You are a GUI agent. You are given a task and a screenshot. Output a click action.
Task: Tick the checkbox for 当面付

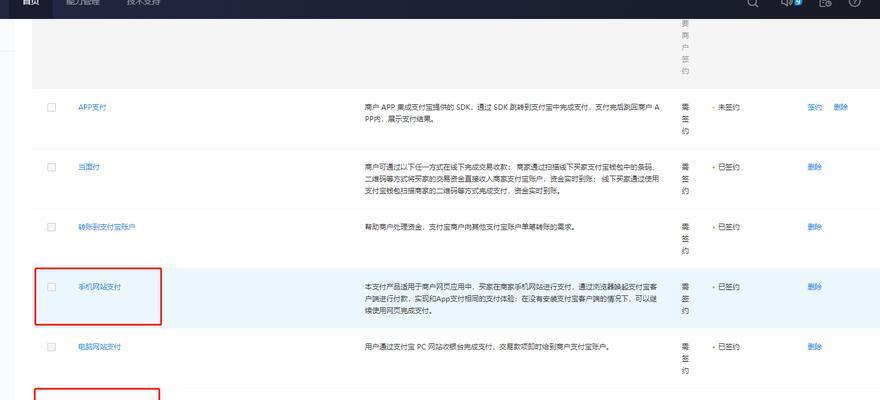tap(52, 167)
